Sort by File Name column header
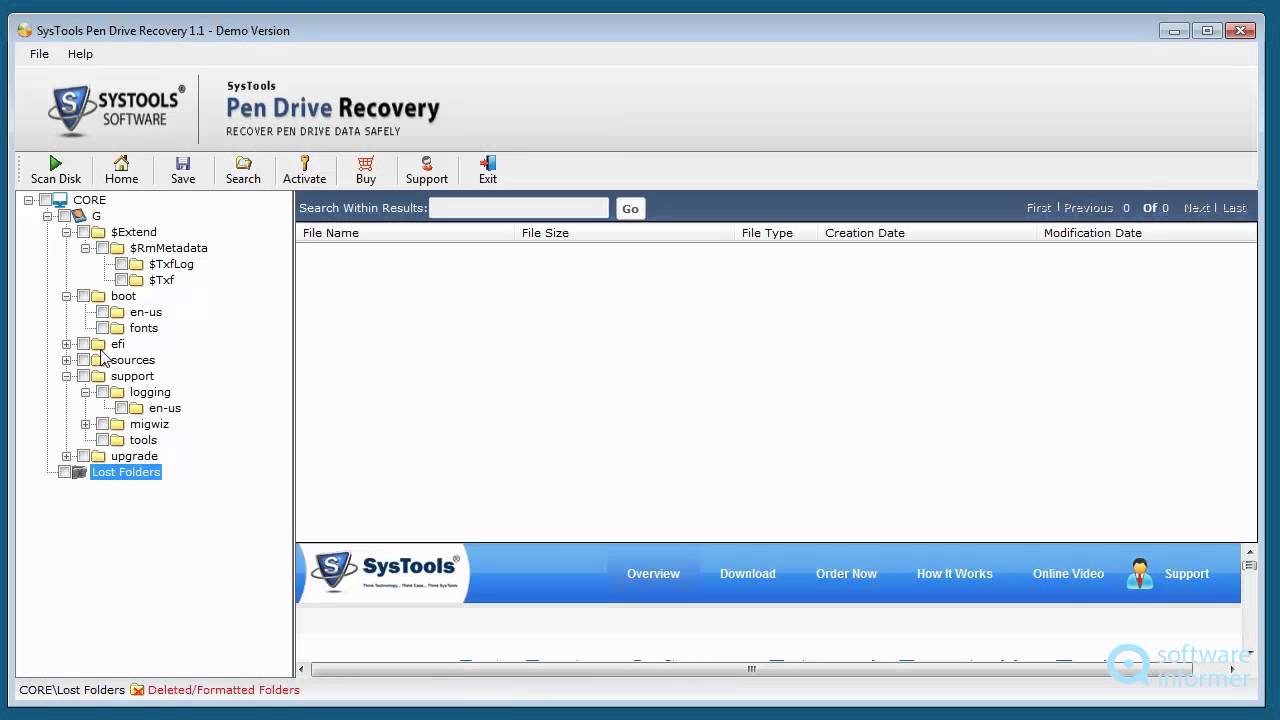Viewport: 1280px width, 720px height. tap(405, 233)
